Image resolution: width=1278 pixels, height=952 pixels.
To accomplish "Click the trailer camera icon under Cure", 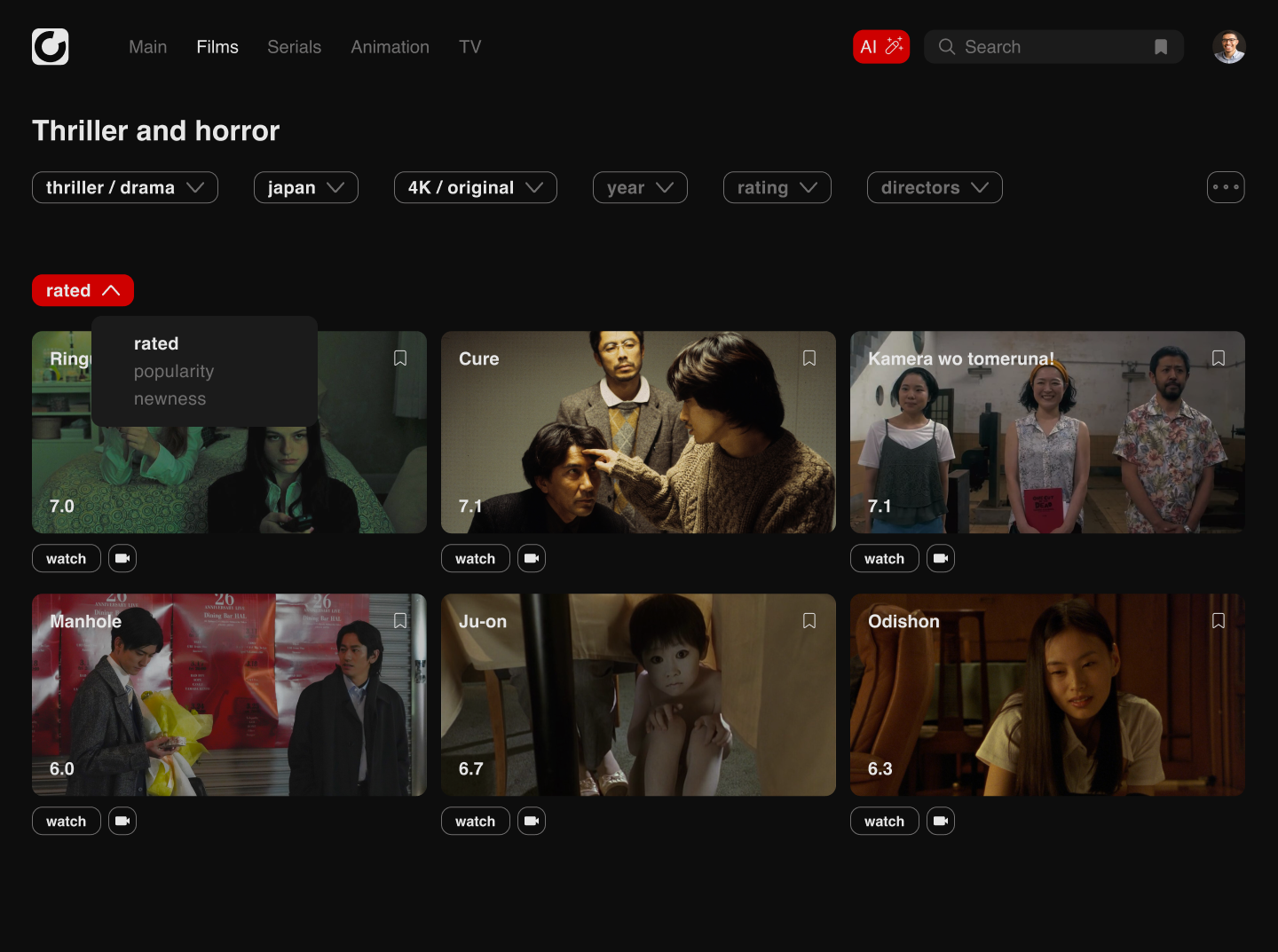I will [532, 559].
